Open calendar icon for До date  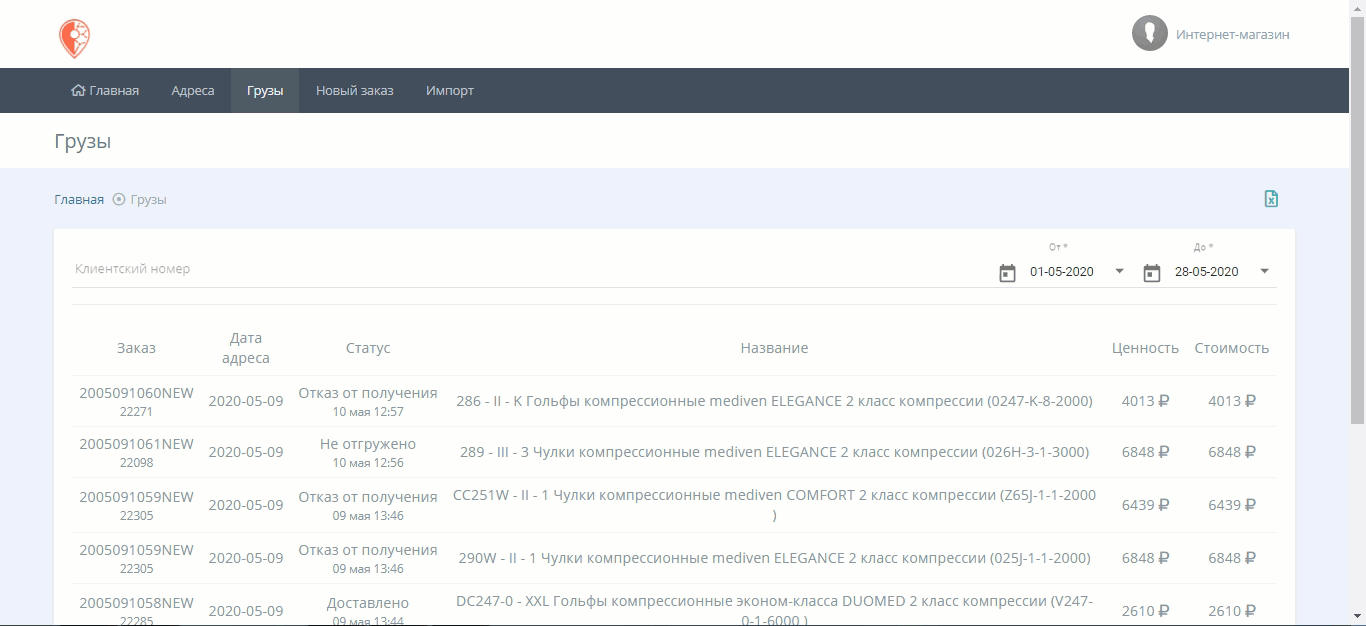tap(1152, 273)
